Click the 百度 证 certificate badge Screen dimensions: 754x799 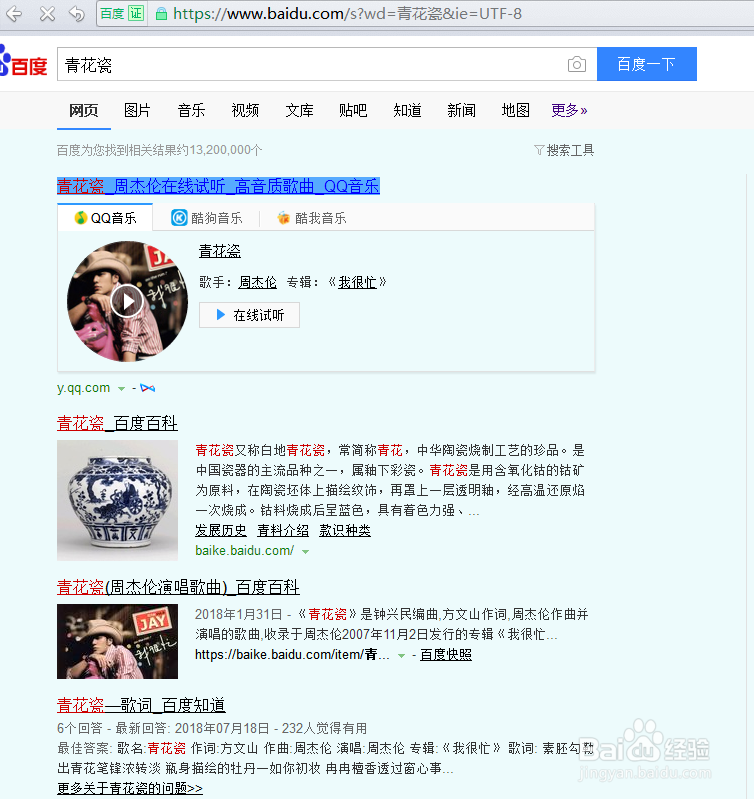122,13
